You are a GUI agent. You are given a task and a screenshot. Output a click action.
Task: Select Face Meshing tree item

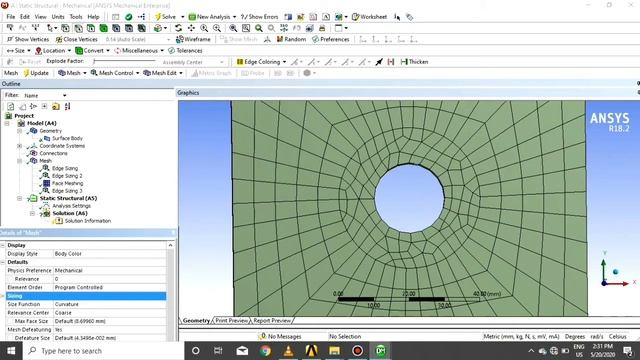(67, 183)
